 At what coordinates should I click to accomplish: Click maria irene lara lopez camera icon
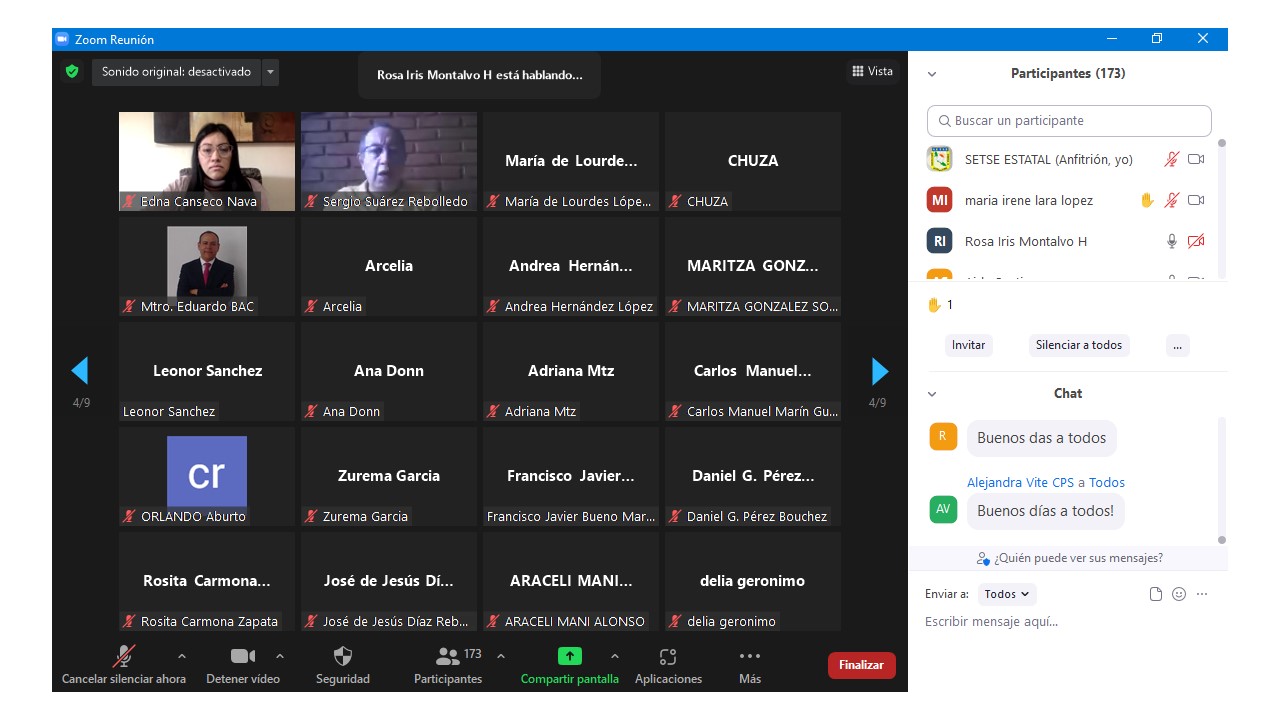[x=1196, y=200]
